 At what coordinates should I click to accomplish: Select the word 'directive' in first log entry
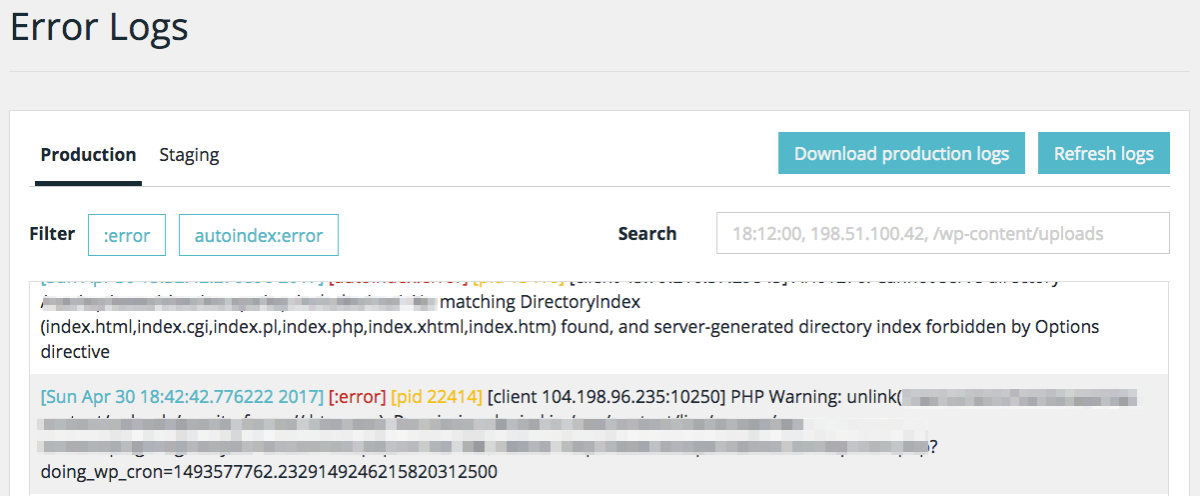click(x=75, y=352)
